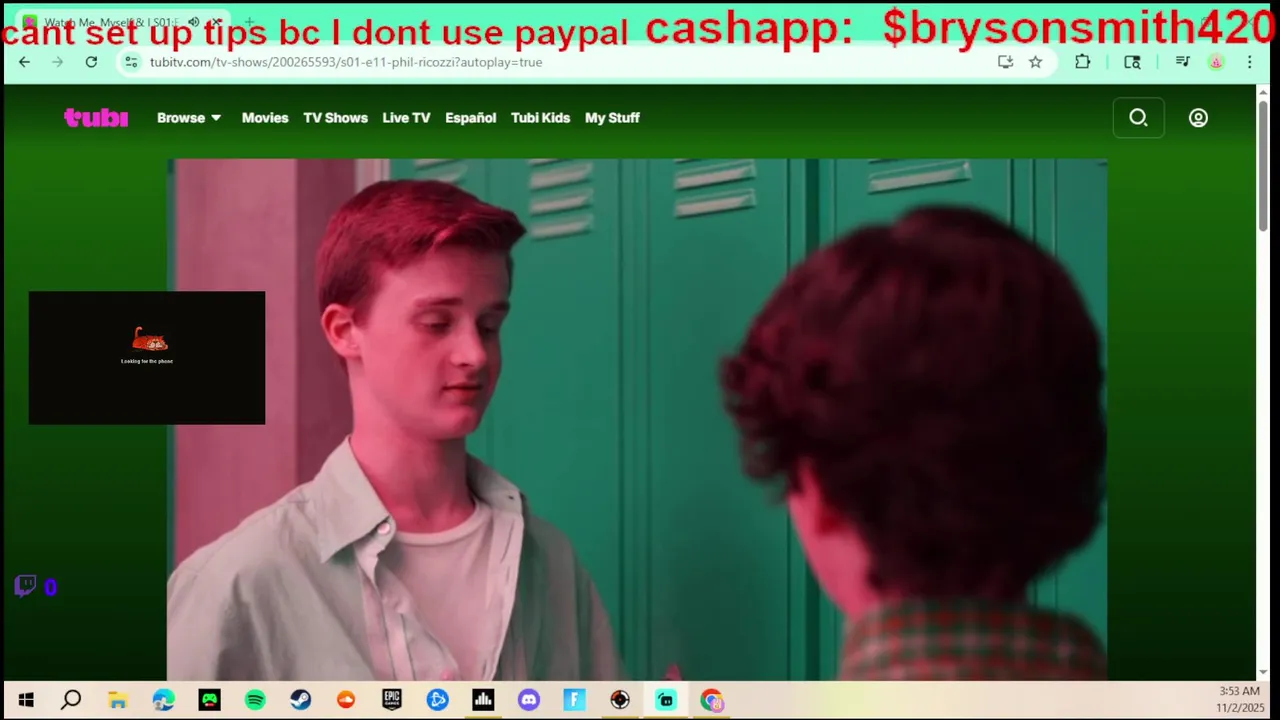Image resolution: width=1280 pixels, height=720 pixels.
Task: Click the Twitch viewer count icon
Action: 26,586
